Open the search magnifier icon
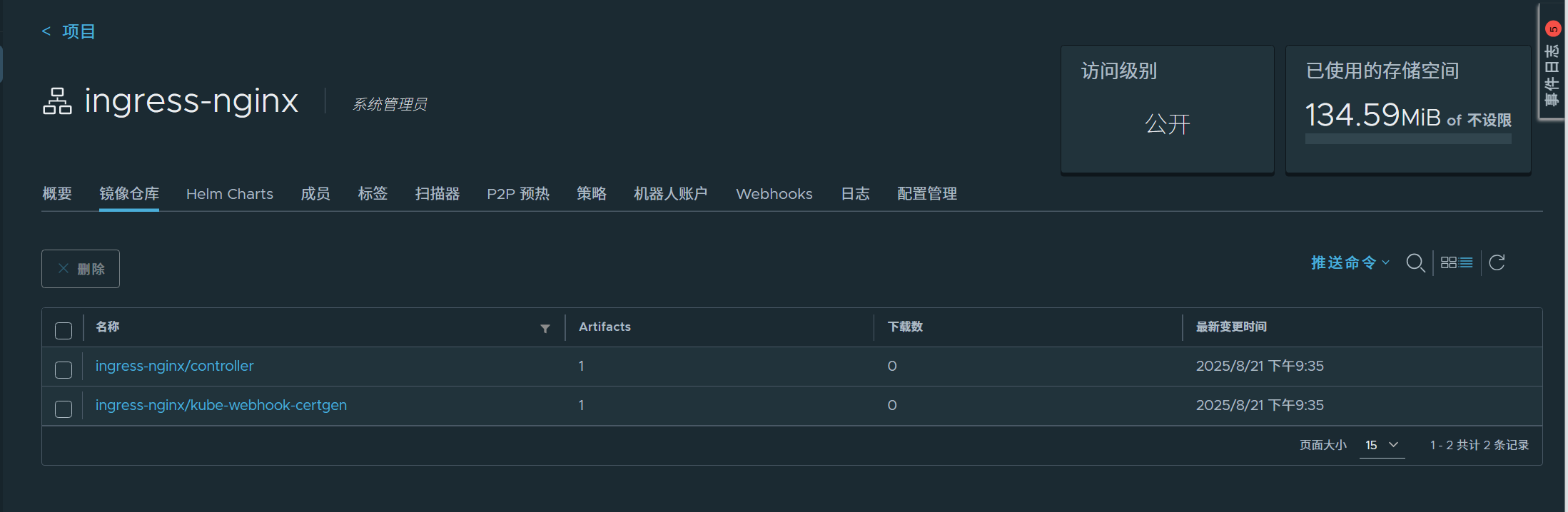 [x=1415, y=262]
